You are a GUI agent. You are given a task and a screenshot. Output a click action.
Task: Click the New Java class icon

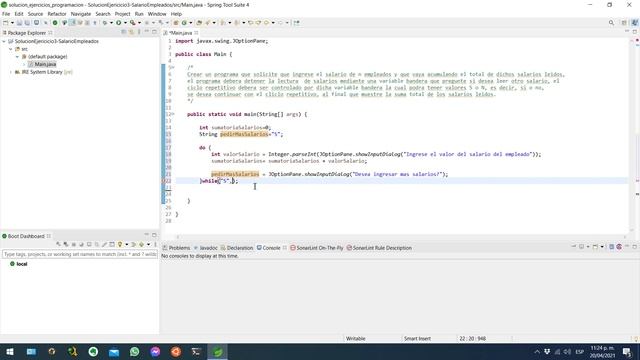(x=184, y=23)
